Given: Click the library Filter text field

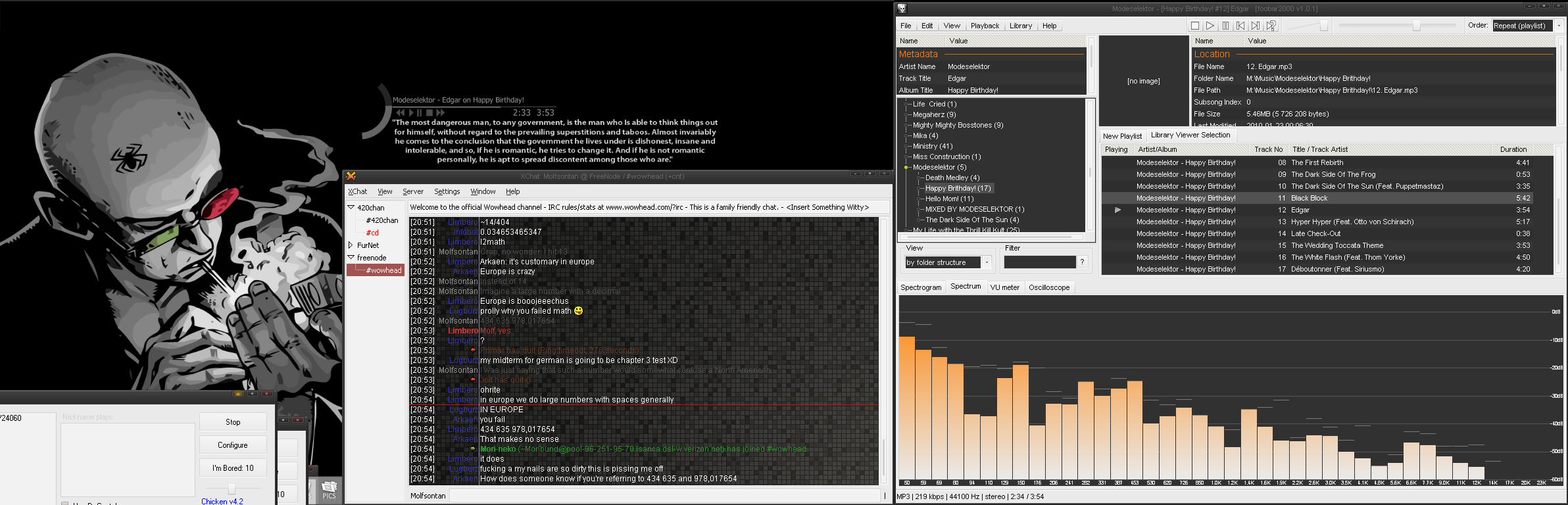Looking at the screenshot, I should click(x=1039, y=262).
